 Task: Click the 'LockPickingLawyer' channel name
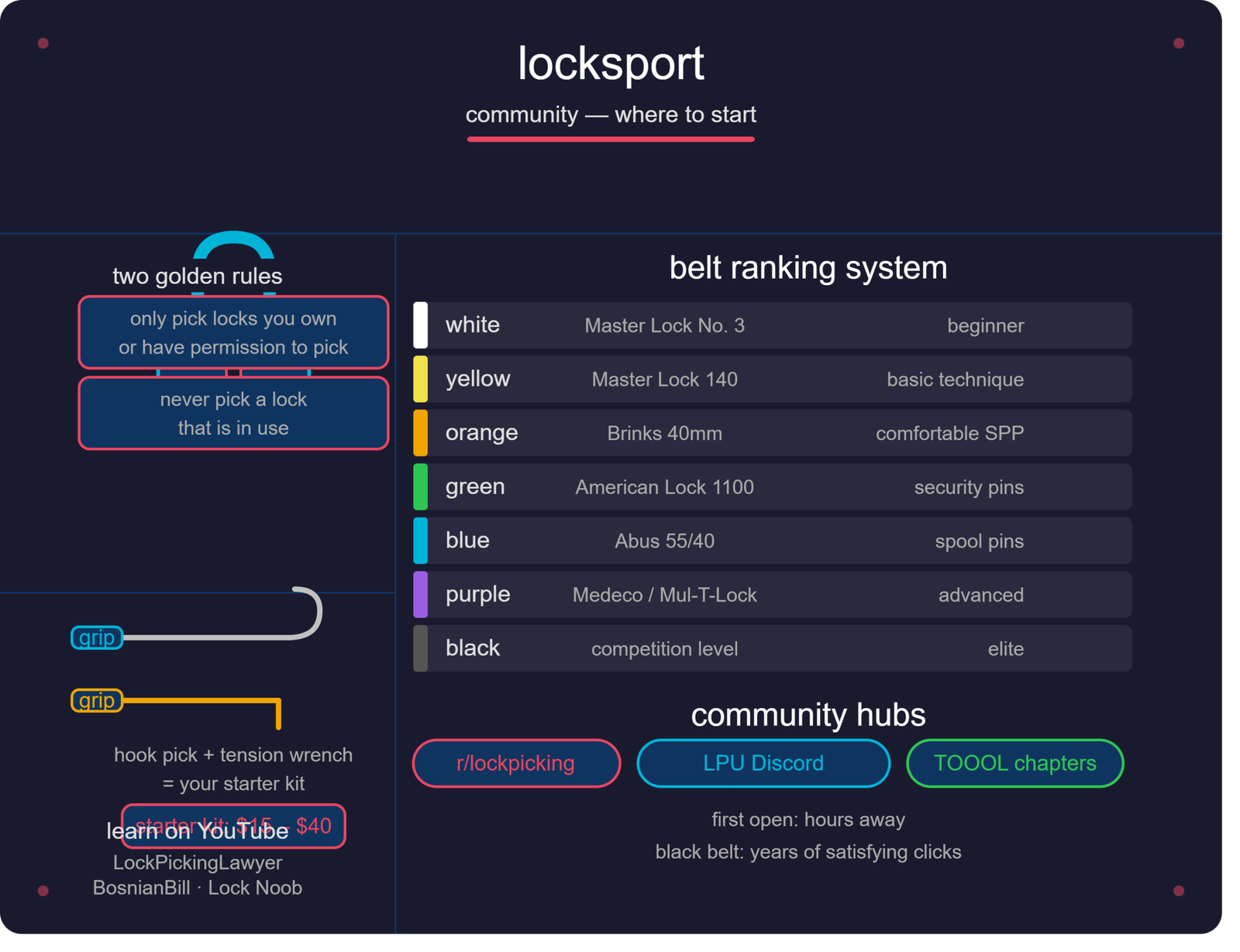(x=198, y=862)
